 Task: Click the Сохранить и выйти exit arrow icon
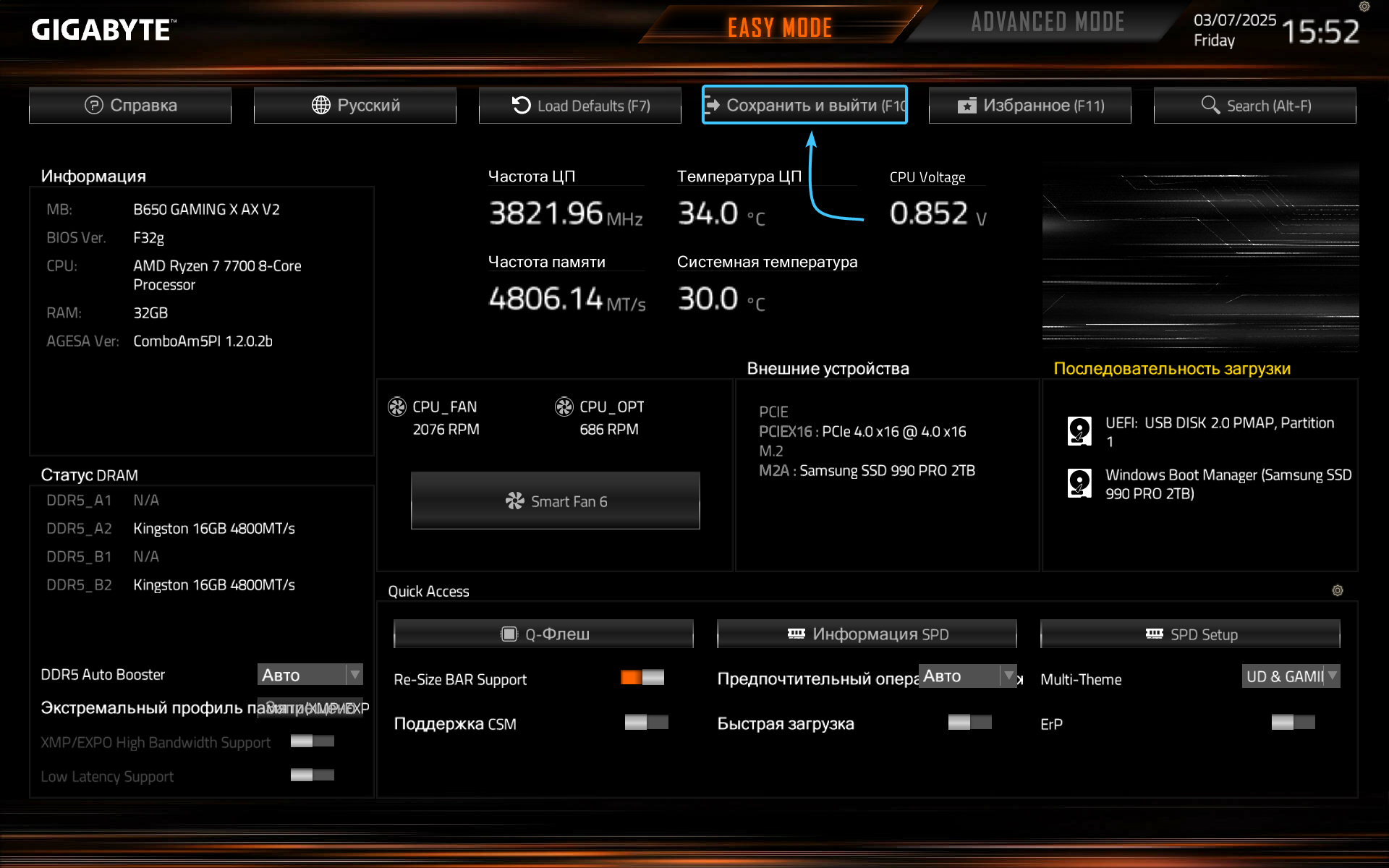click(713, 106)
